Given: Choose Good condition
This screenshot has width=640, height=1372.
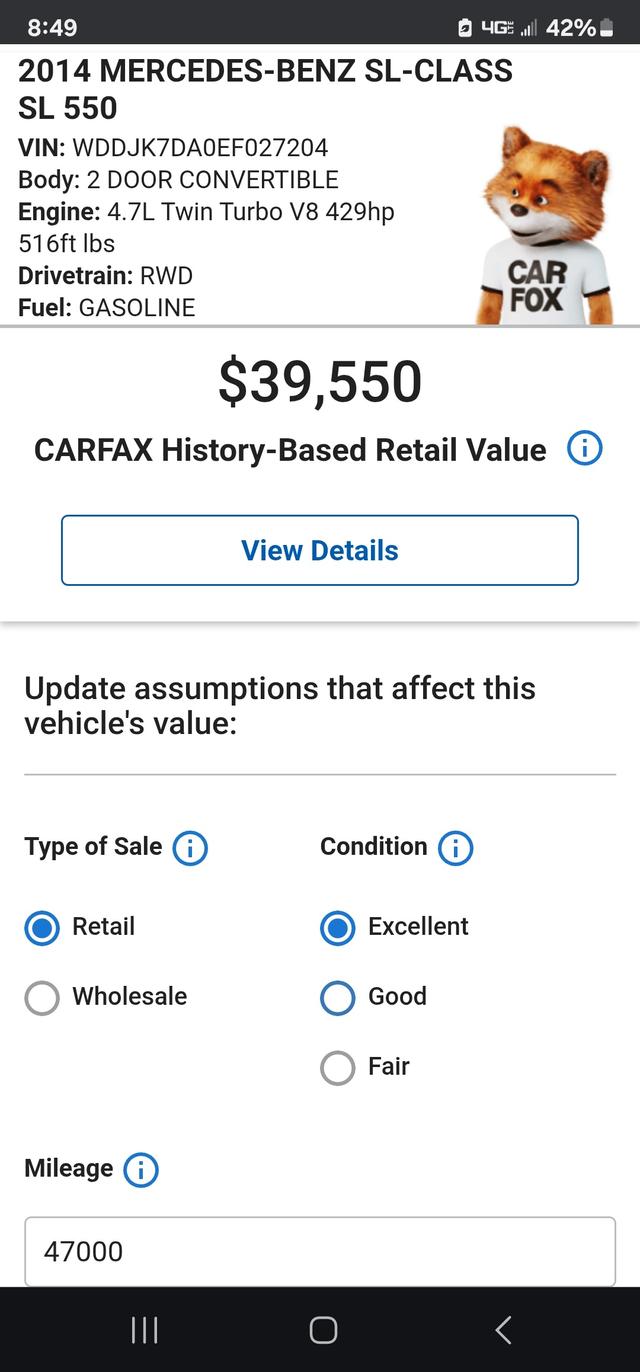Looking at the screenshot, I should coord(338,998).
